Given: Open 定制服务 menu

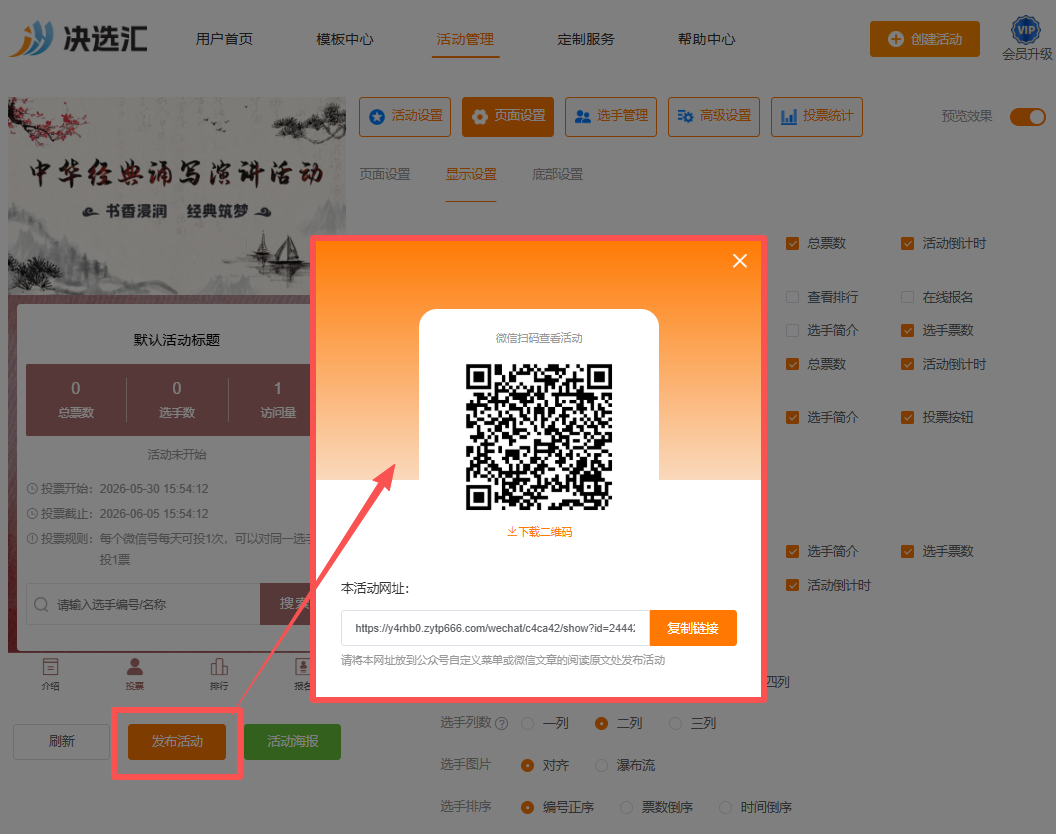Looking at the screenshot, I should pyautogui.click(x=586, y=39).
